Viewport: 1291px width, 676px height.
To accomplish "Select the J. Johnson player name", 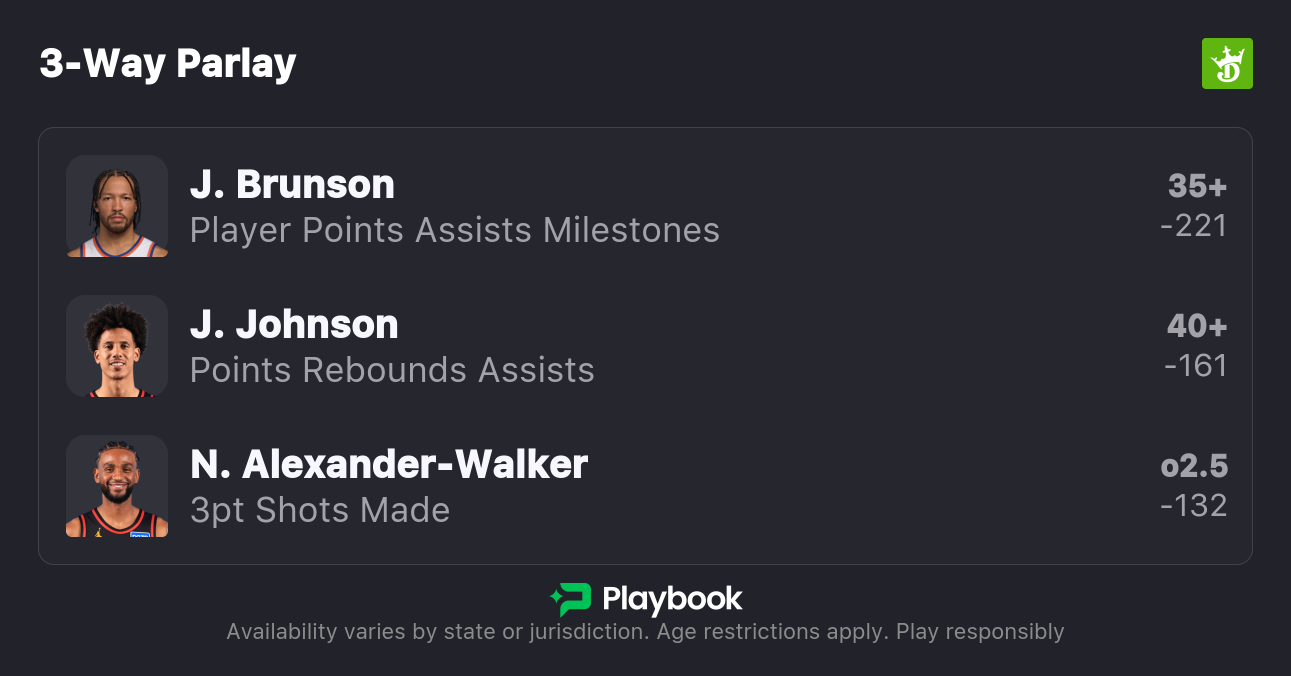I will [294, 325].
